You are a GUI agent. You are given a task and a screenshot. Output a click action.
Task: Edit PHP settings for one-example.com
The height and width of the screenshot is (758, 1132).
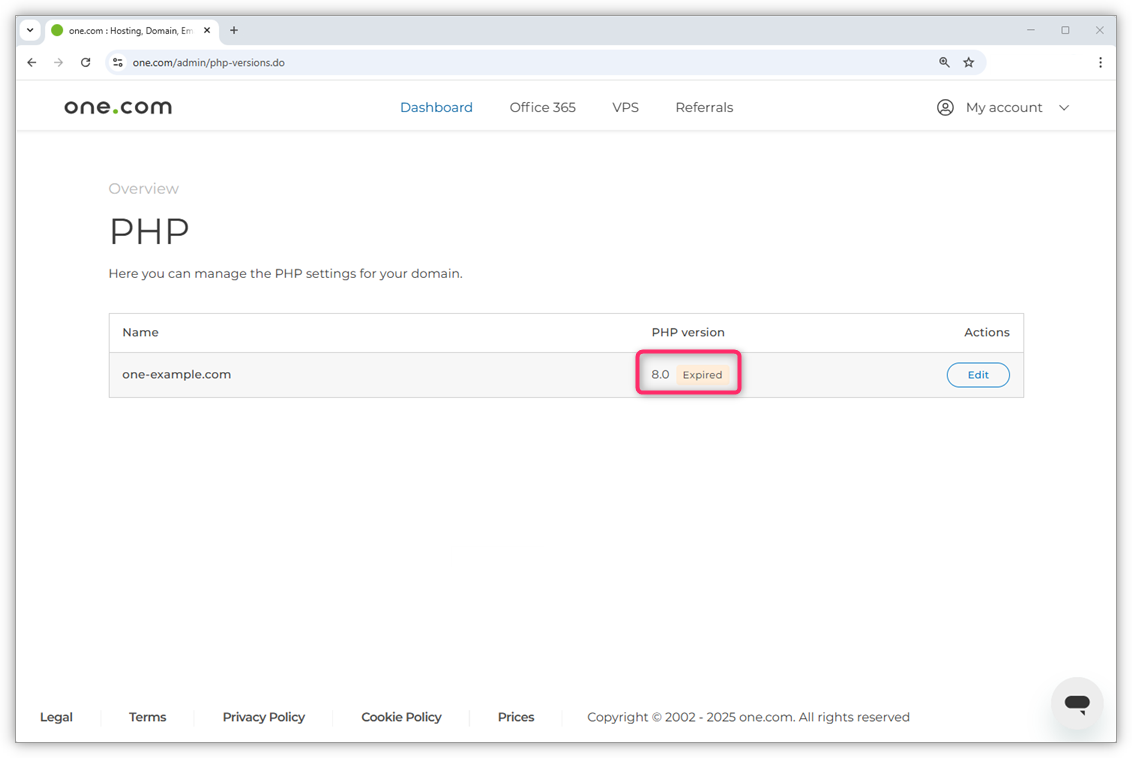click(x=978, y=374)
